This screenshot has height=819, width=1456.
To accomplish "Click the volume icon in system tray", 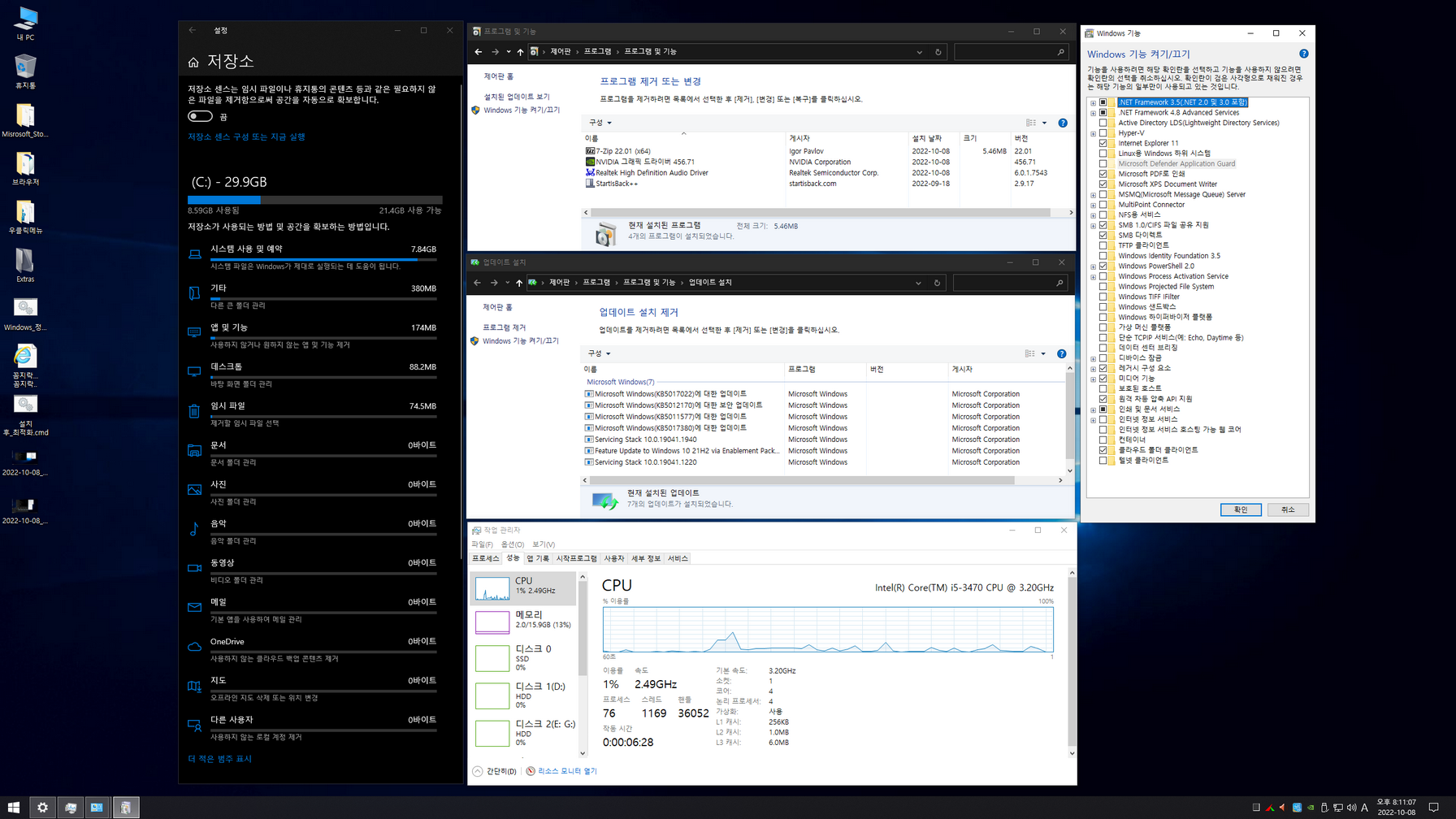I will [1351, 808].
